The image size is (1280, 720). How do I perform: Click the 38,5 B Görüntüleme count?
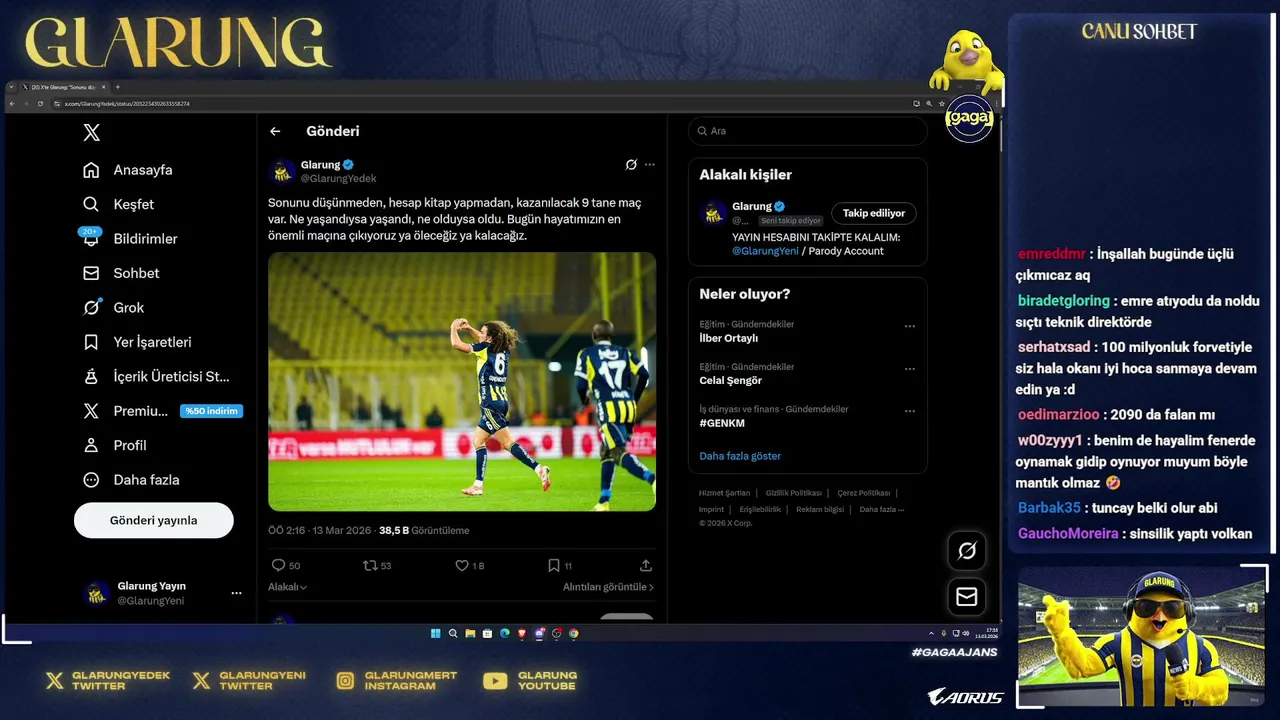(424, 530)
